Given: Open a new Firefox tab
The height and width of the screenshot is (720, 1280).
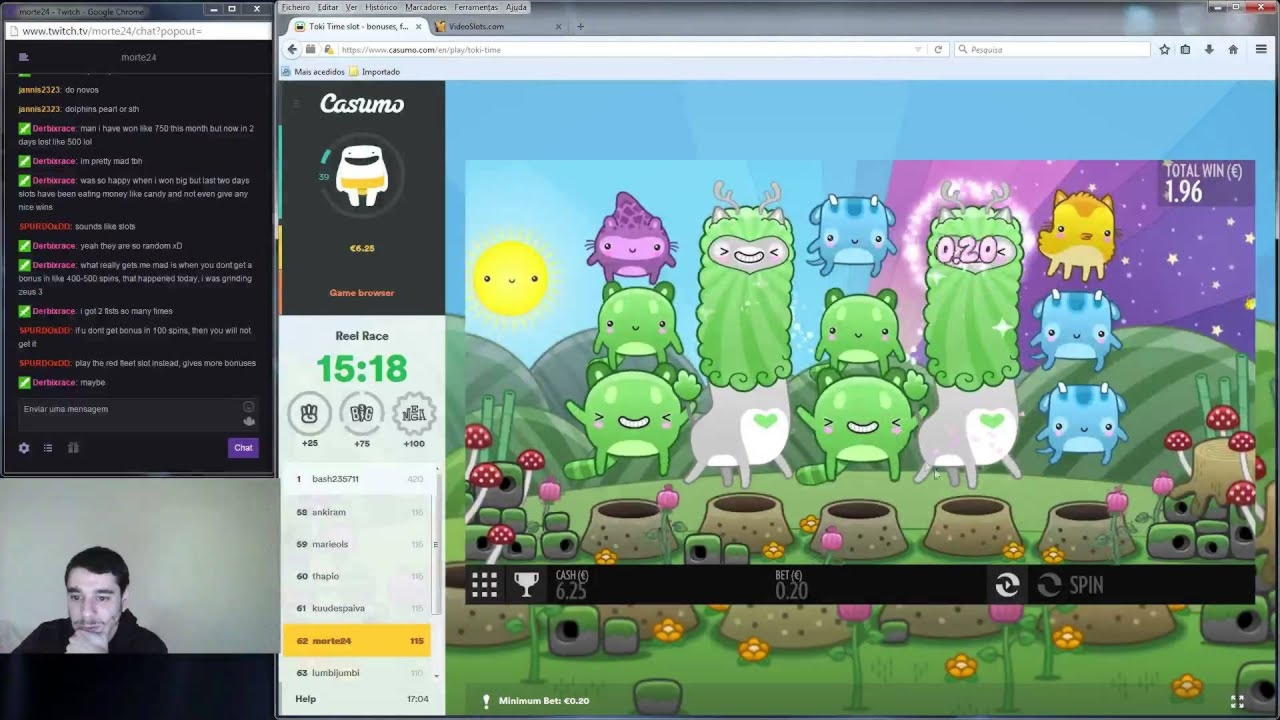Looking at the screenshot, I should point(580,26).
